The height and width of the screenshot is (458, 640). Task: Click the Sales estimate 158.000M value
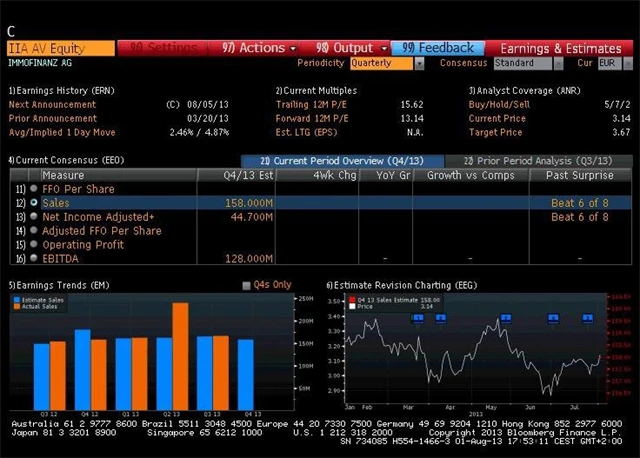[249, 203]
